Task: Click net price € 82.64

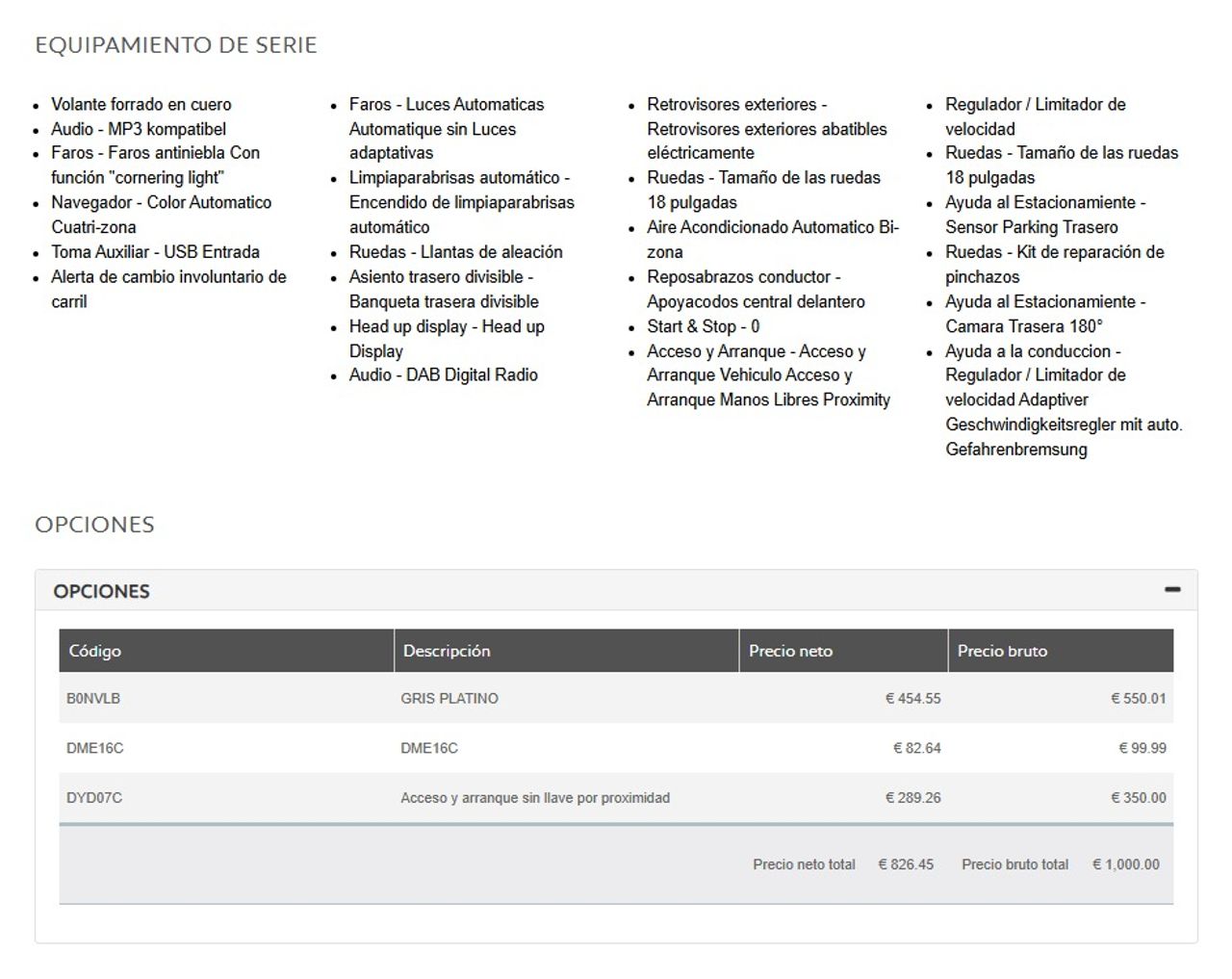Action: coord(916,748)
